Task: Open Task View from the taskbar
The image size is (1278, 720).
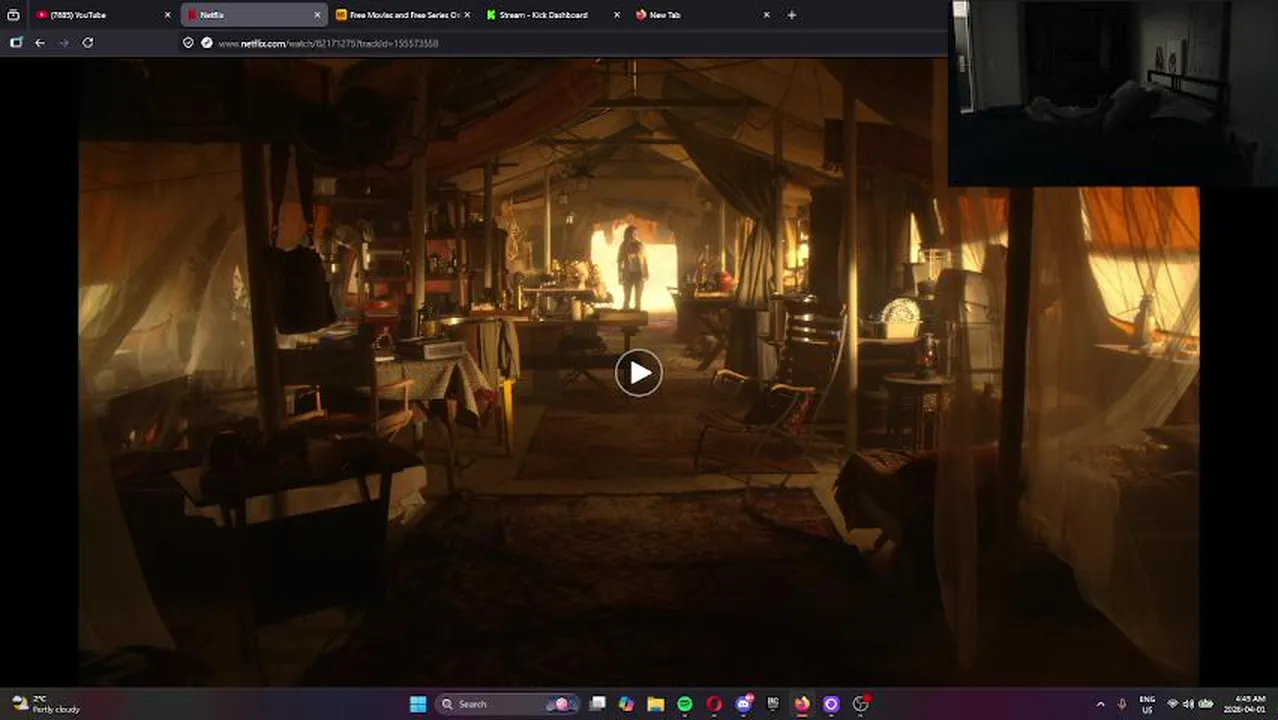Action: pos(597,704)
